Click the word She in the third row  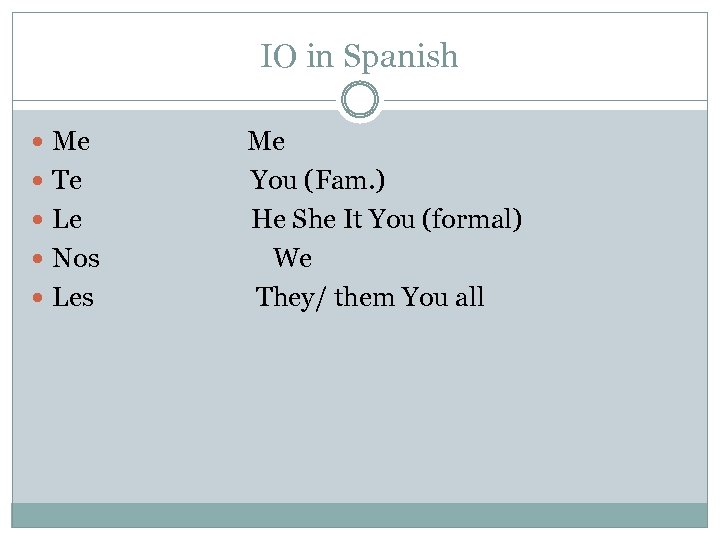[314, 219]
